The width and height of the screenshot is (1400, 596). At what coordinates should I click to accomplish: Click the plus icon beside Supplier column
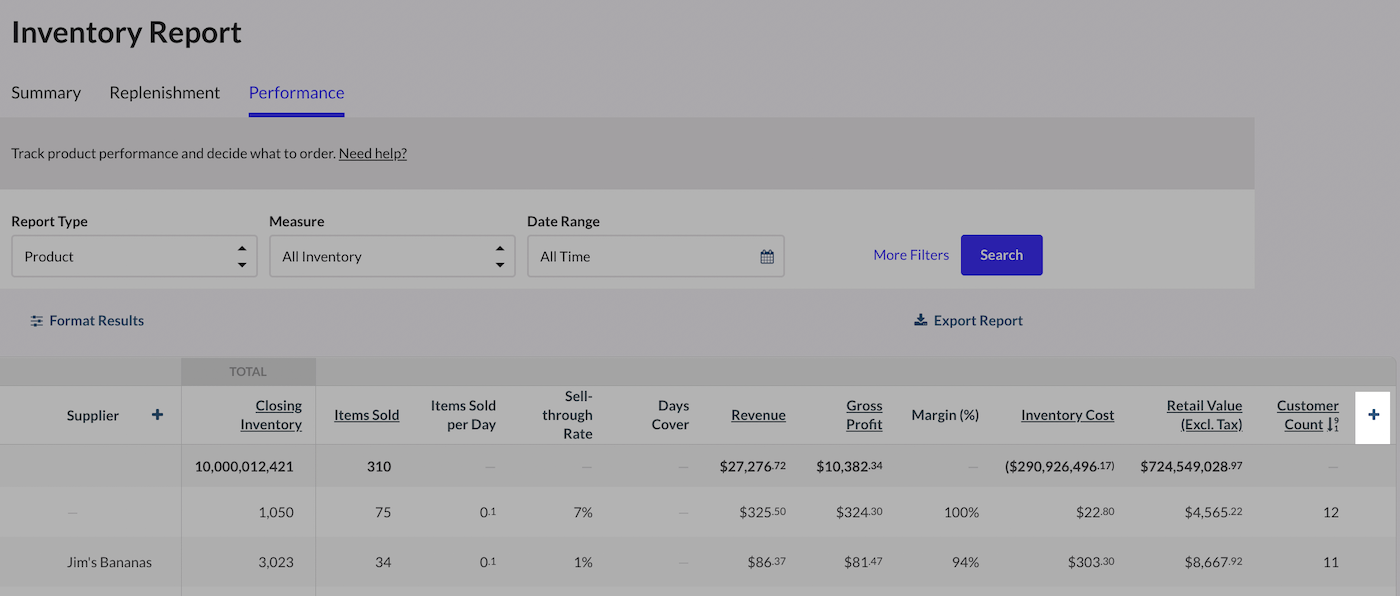pyautogui.click(x=157, y=415)
